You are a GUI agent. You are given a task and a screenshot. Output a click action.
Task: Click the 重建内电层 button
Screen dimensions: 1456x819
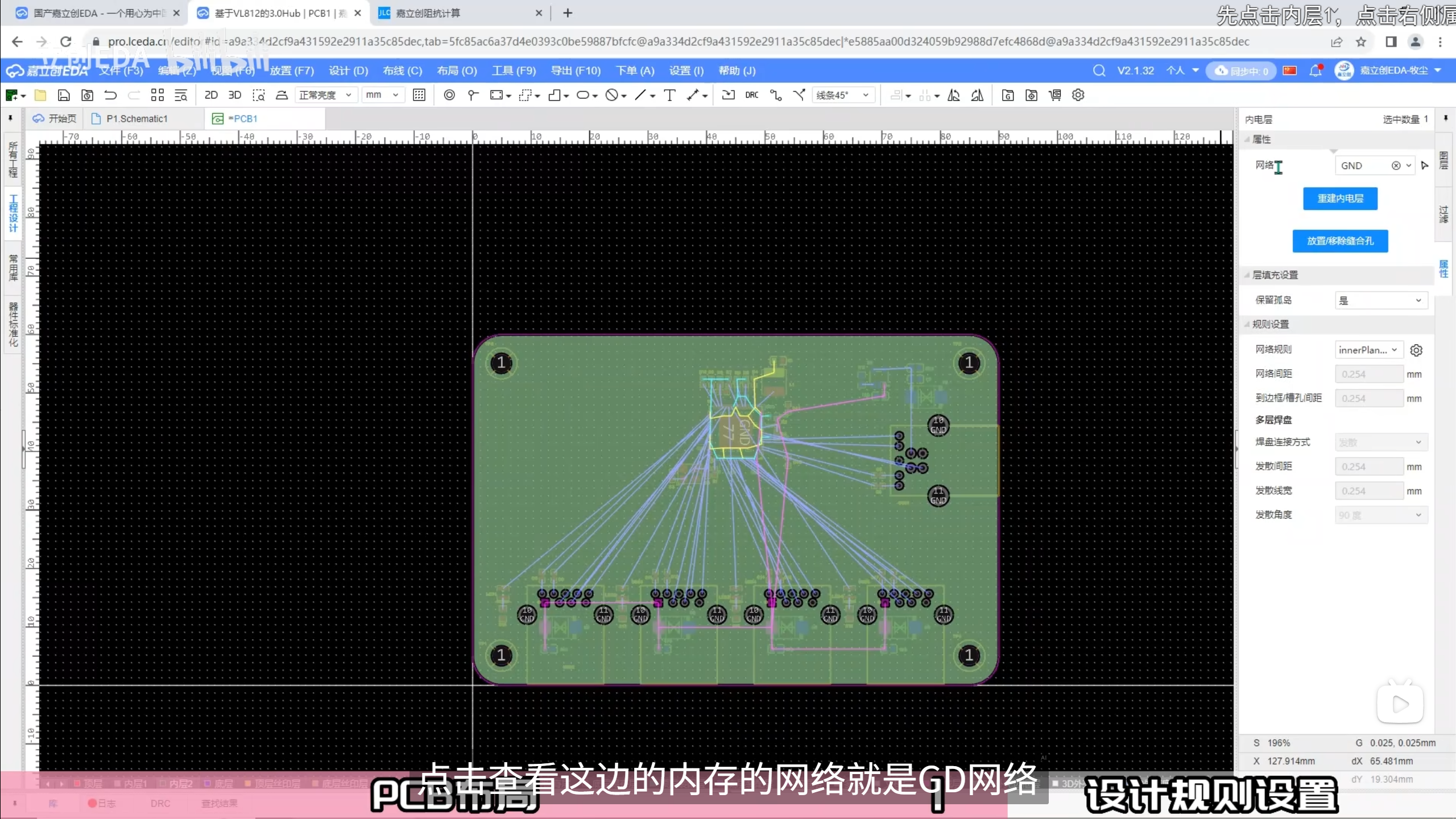point(1340,198)
